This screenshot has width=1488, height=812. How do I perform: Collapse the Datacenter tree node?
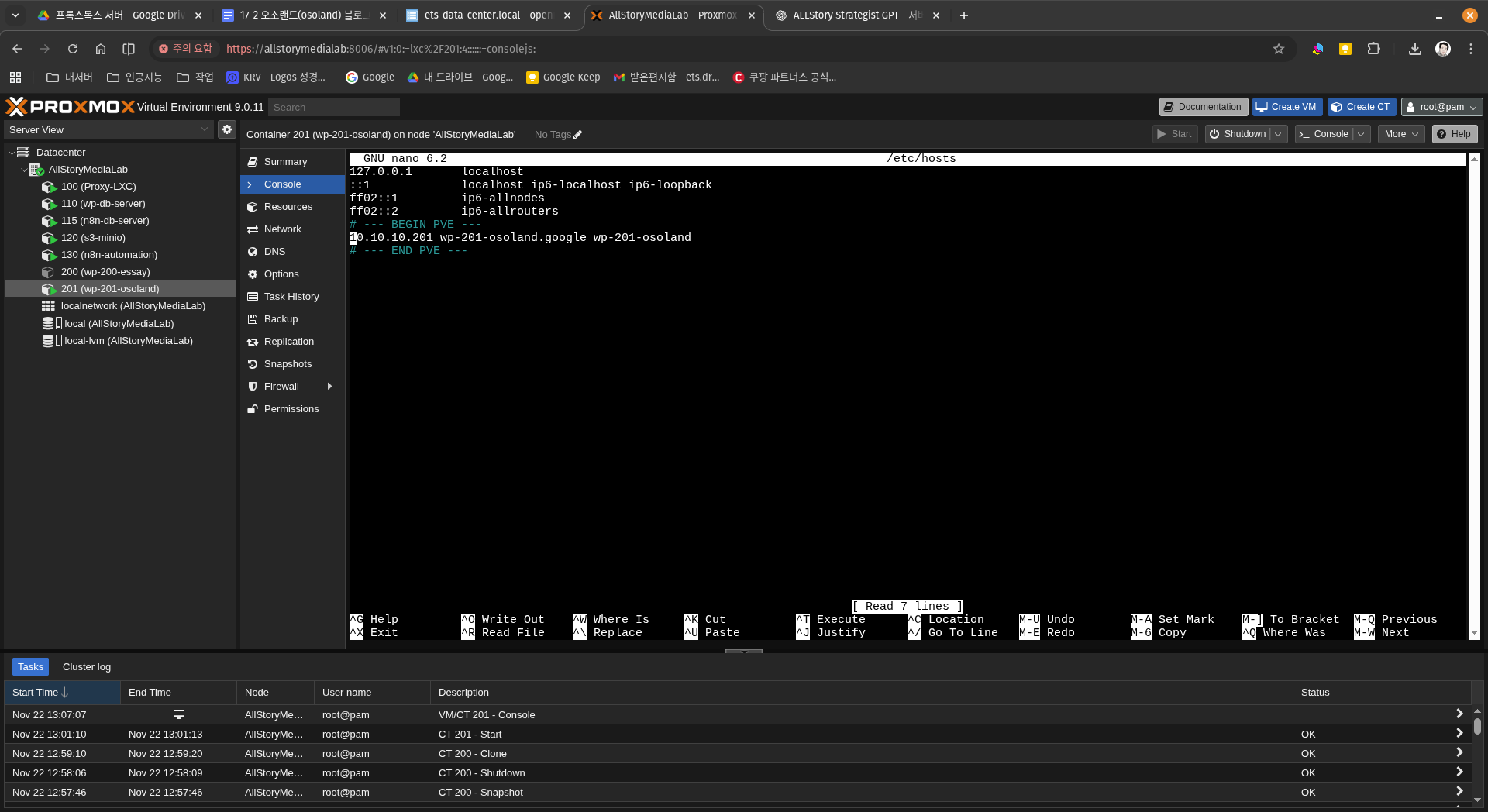[x=12, y=153]
